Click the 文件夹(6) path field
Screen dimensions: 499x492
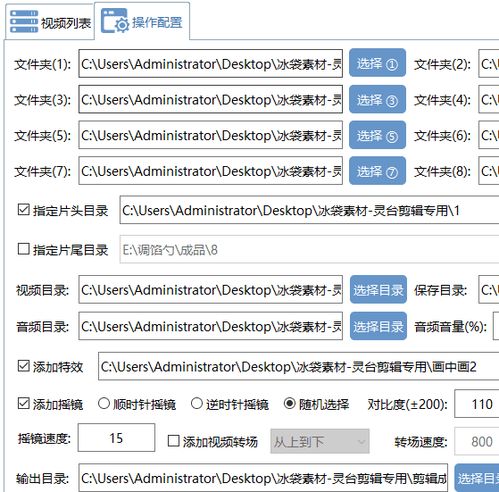coord(489,135)
